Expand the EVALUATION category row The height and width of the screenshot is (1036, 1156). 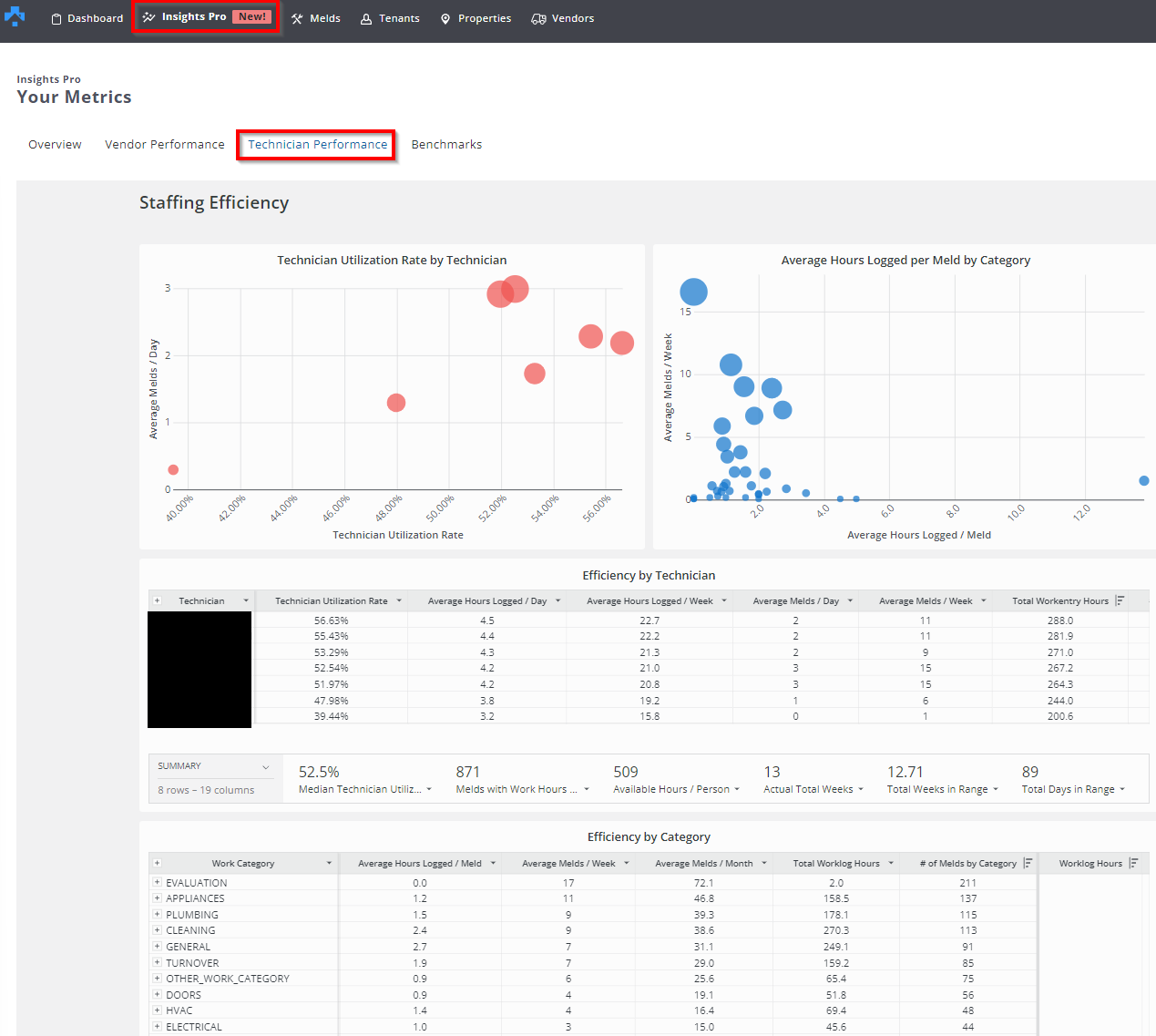coord(158,882)
